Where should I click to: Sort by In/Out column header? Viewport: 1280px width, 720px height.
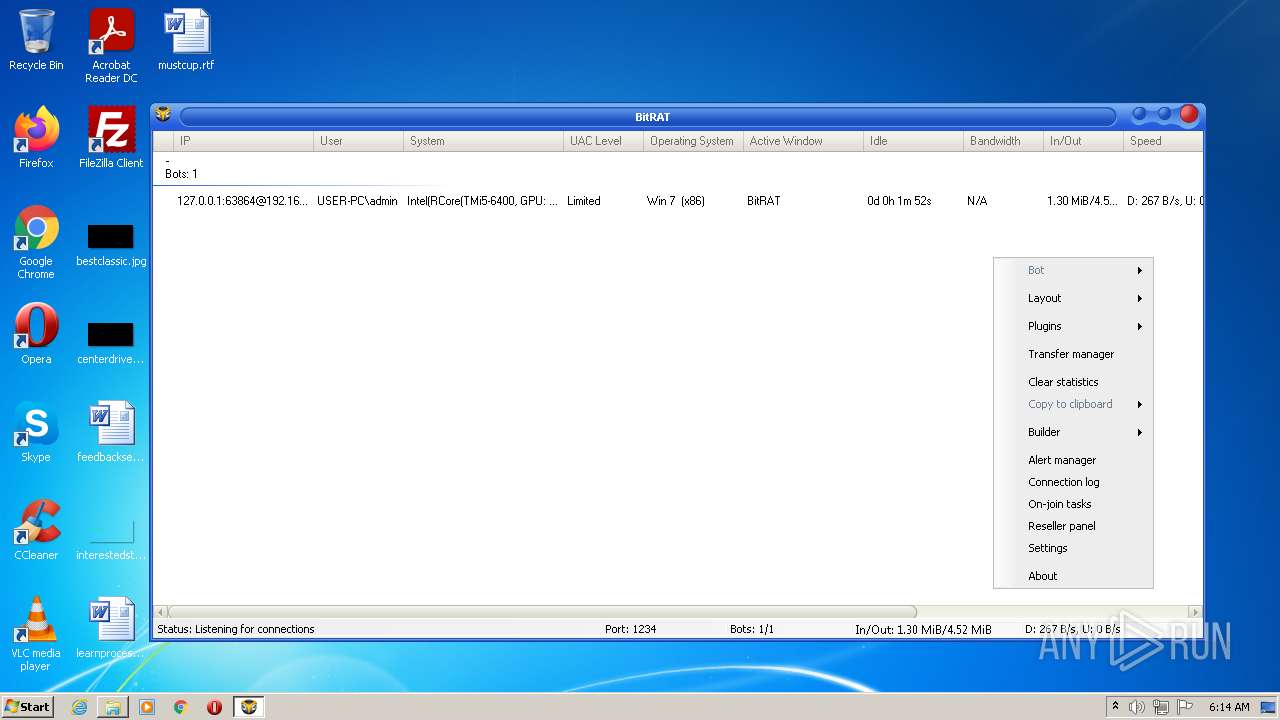point(1083,141)
